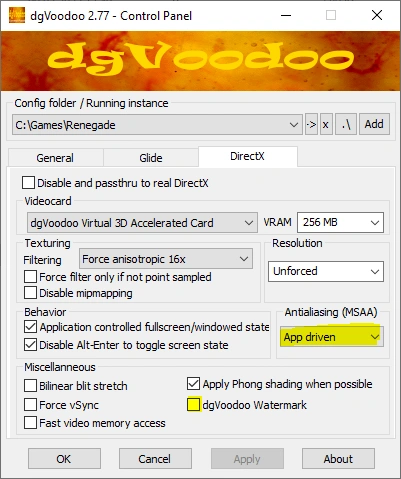This screenshot has height=479, width=401.
Task: Click the Add config folder button
Action: (x=374, y=125)
